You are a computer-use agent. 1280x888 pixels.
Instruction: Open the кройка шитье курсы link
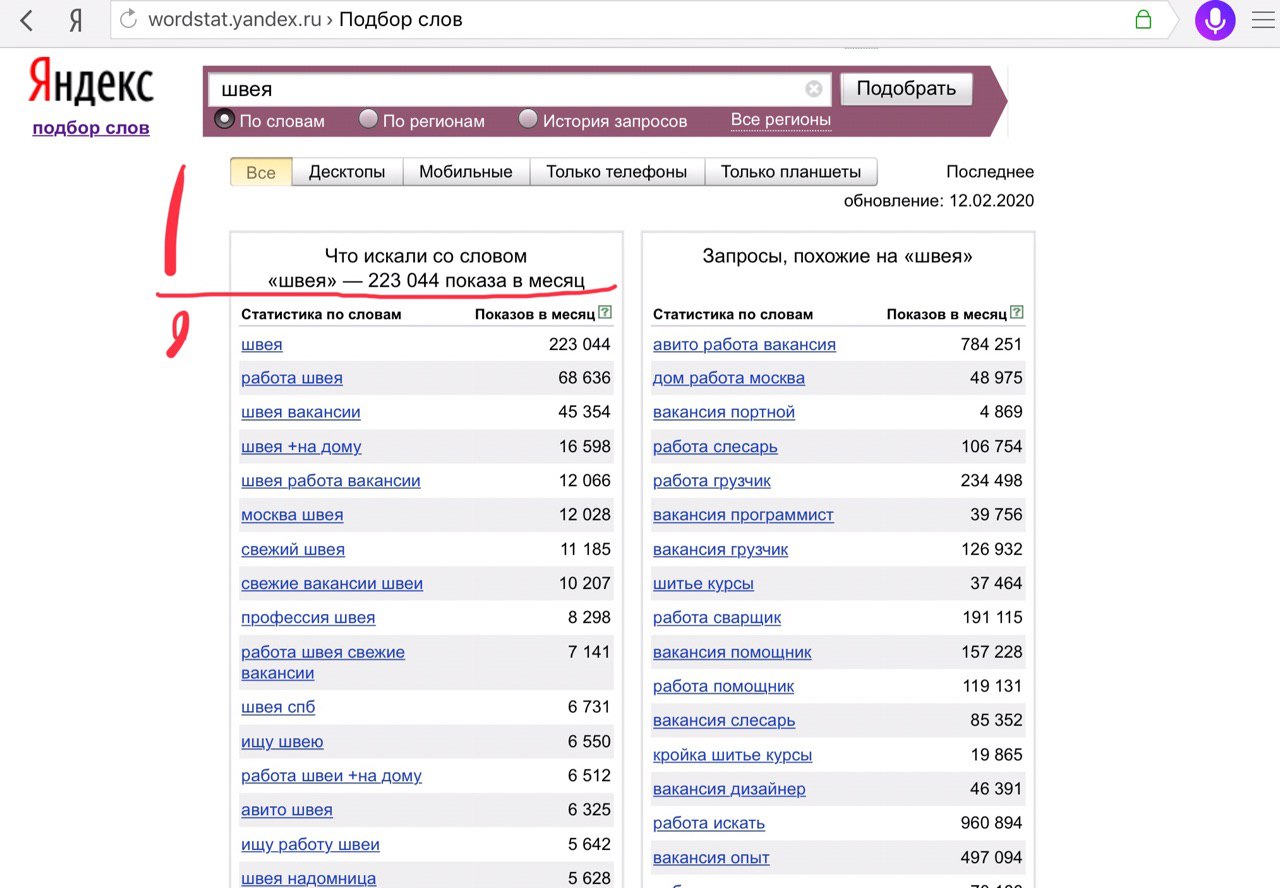[732, 755]
